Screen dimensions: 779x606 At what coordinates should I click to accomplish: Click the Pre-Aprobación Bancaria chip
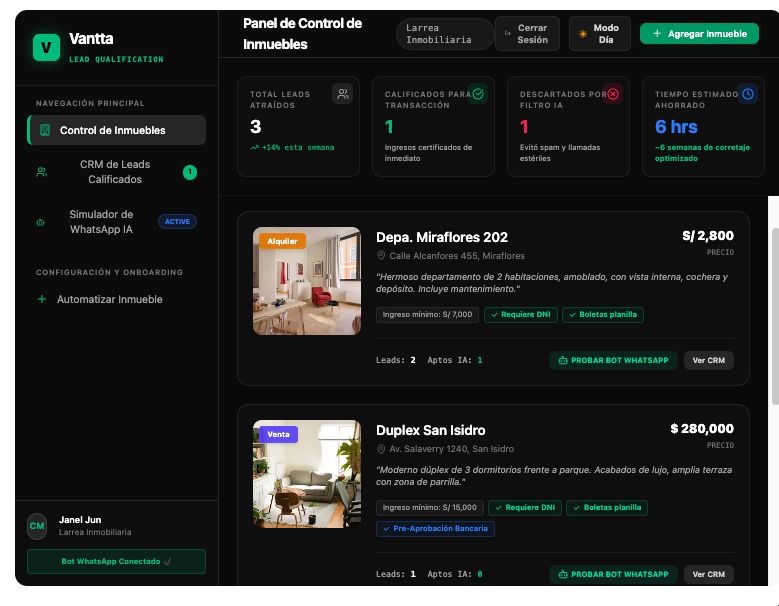click(x=435, y=529)
